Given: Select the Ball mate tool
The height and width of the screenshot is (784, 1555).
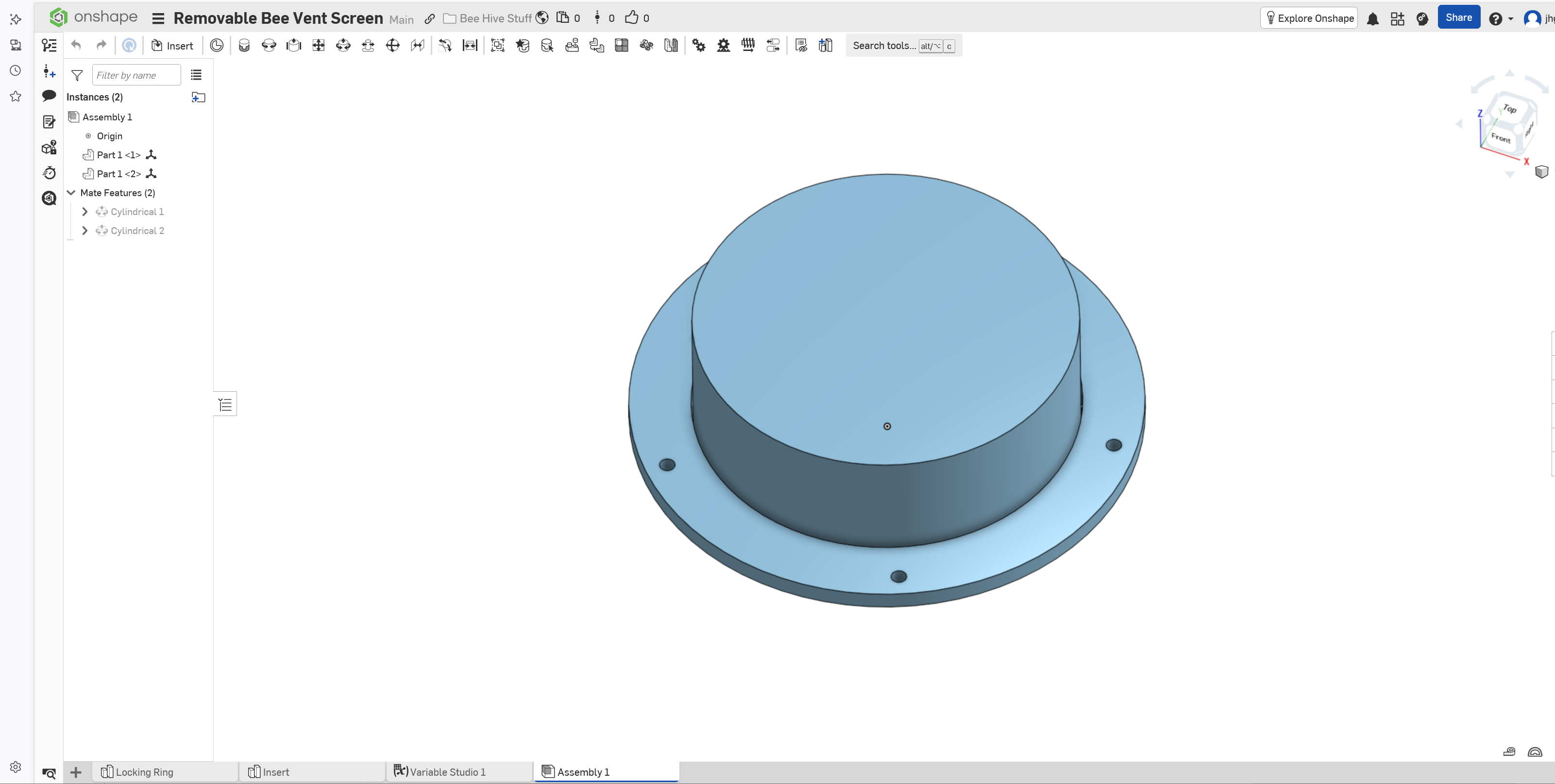Looking at the screenshot, I should pyautogui.click(x=392, y=45).
